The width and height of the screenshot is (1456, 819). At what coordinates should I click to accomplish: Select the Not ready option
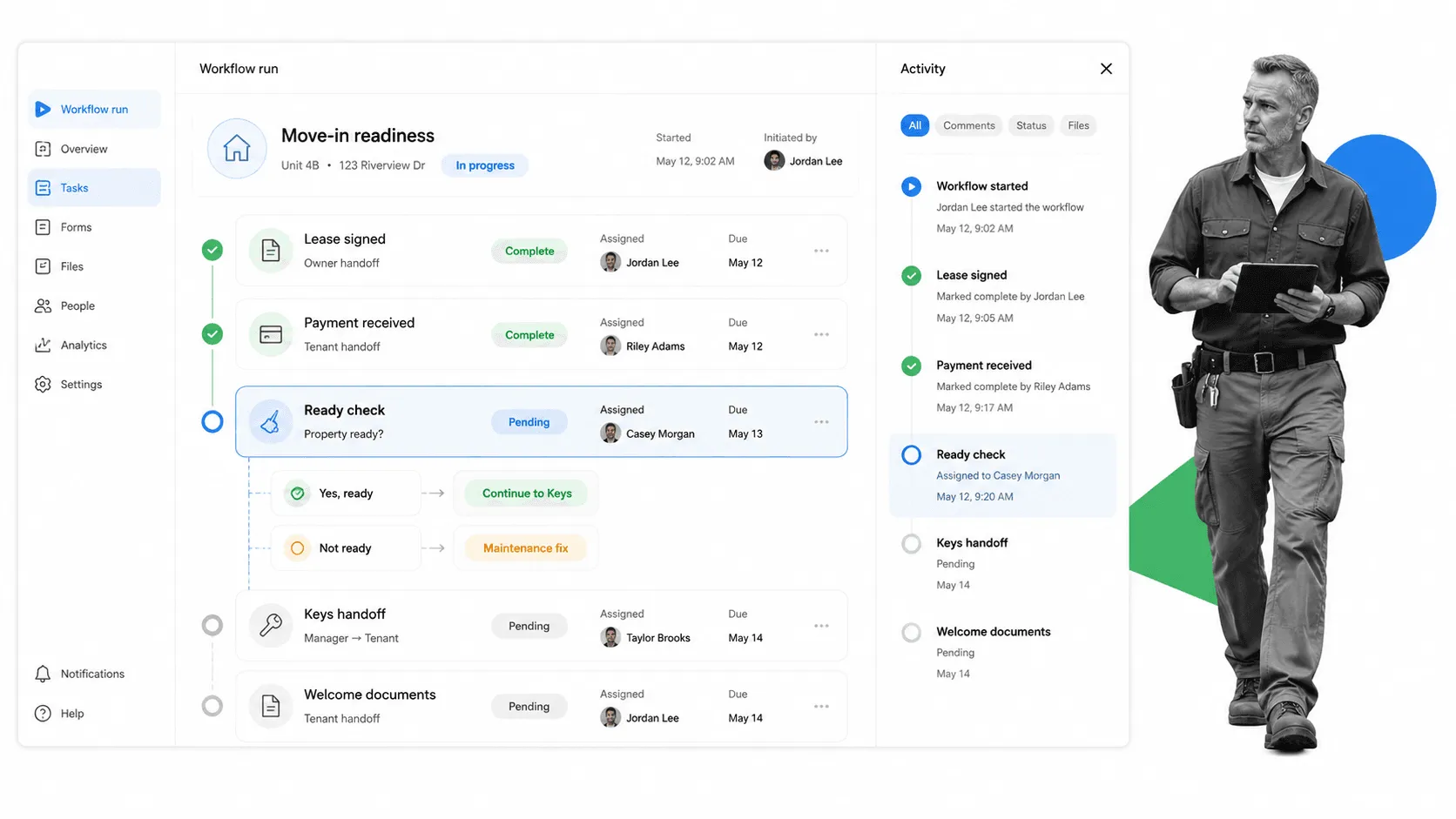[346, 548]
